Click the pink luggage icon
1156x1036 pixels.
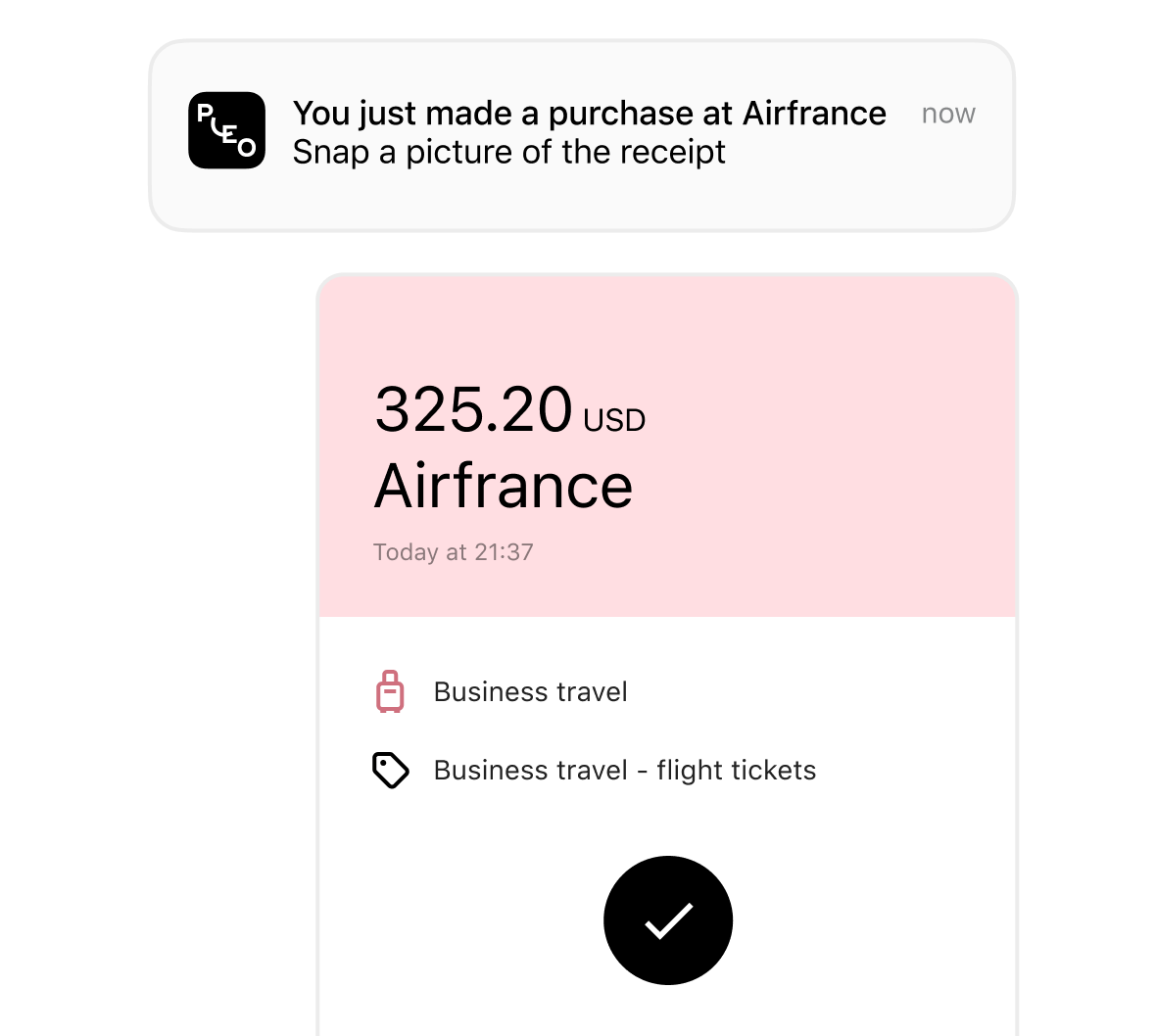[x=390, y=691]
